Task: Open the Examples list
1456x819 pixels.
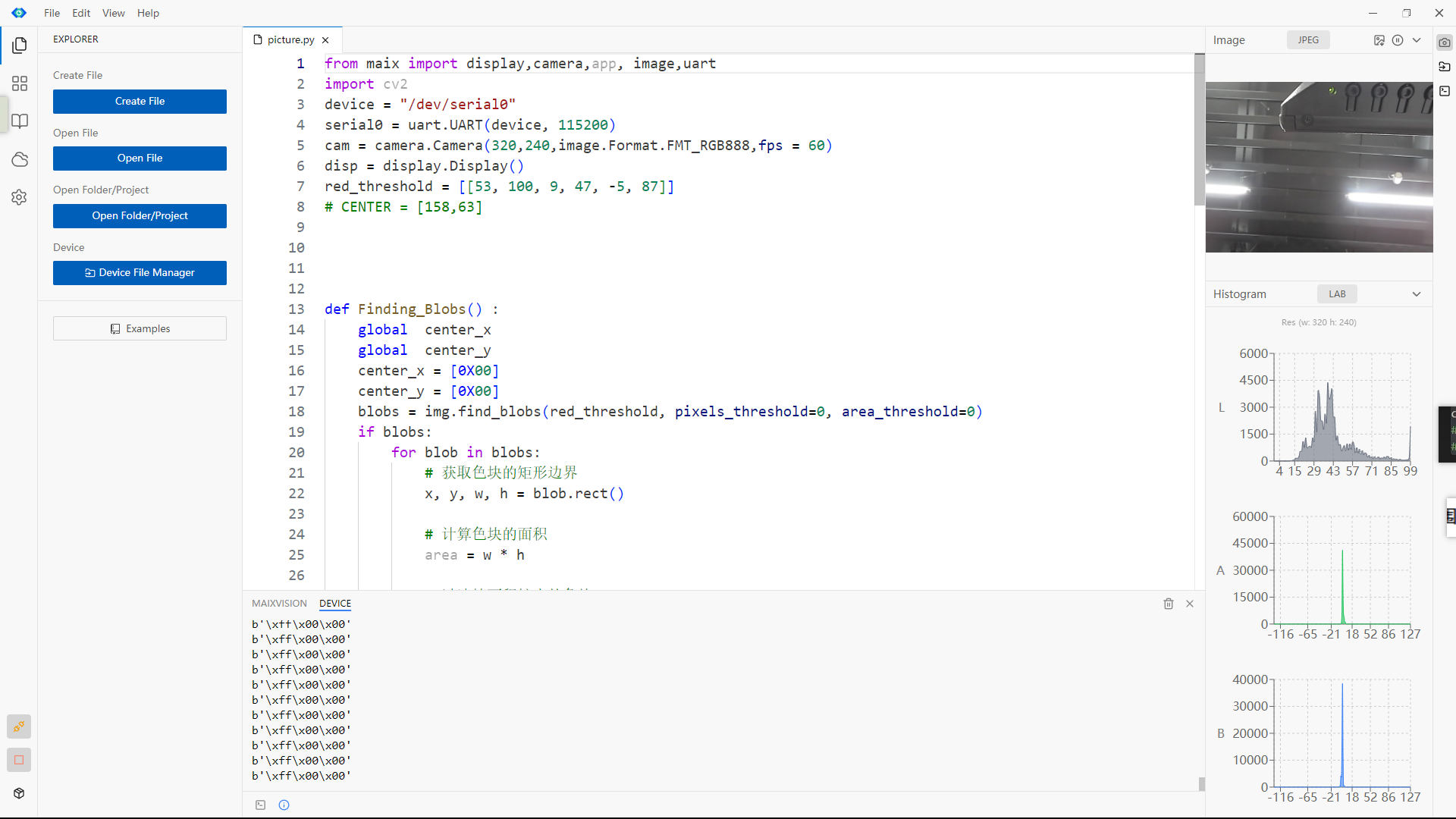Action: (x=140, y=328)
